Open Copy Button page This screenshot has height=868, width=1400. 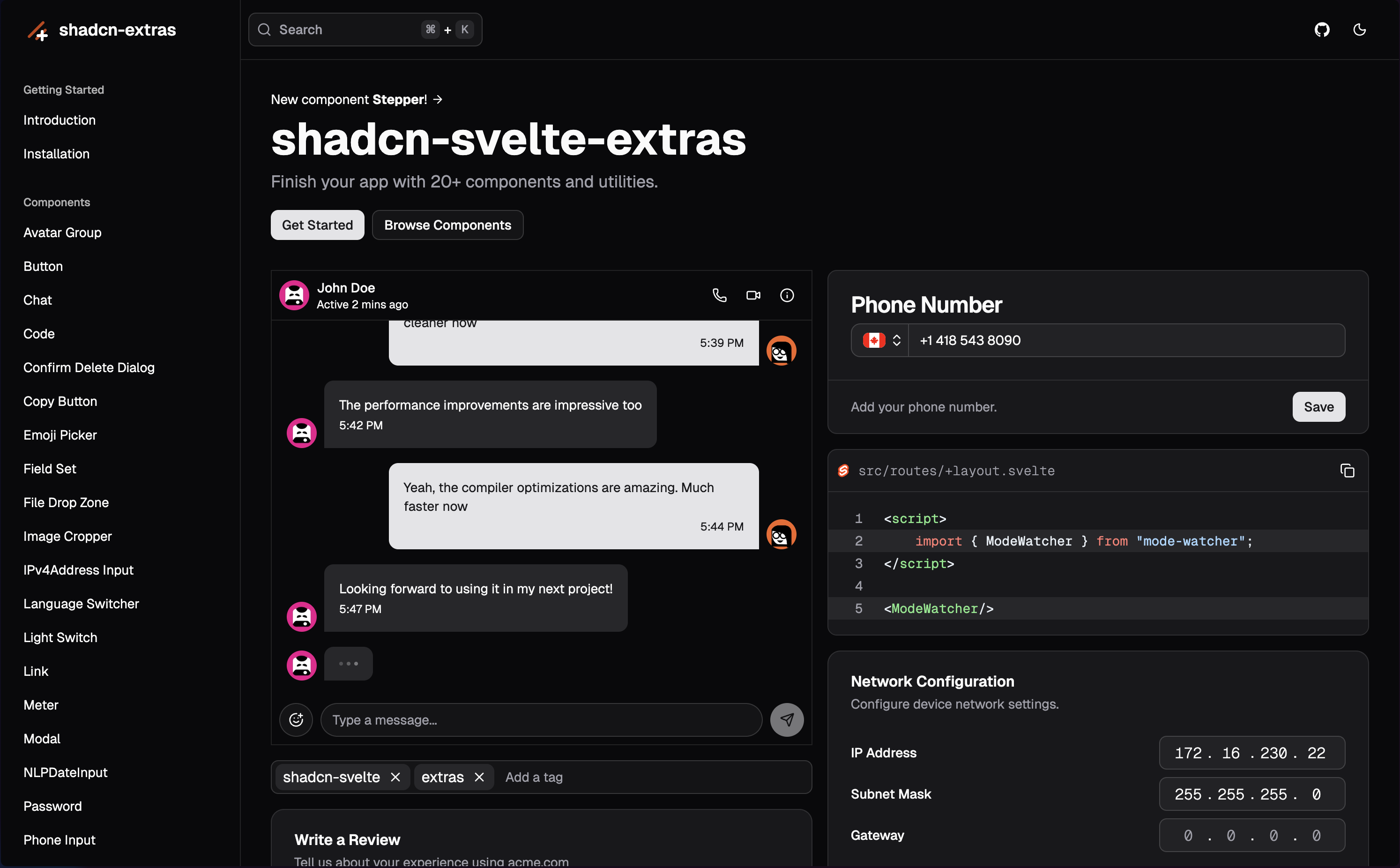(x=60, y=401)
